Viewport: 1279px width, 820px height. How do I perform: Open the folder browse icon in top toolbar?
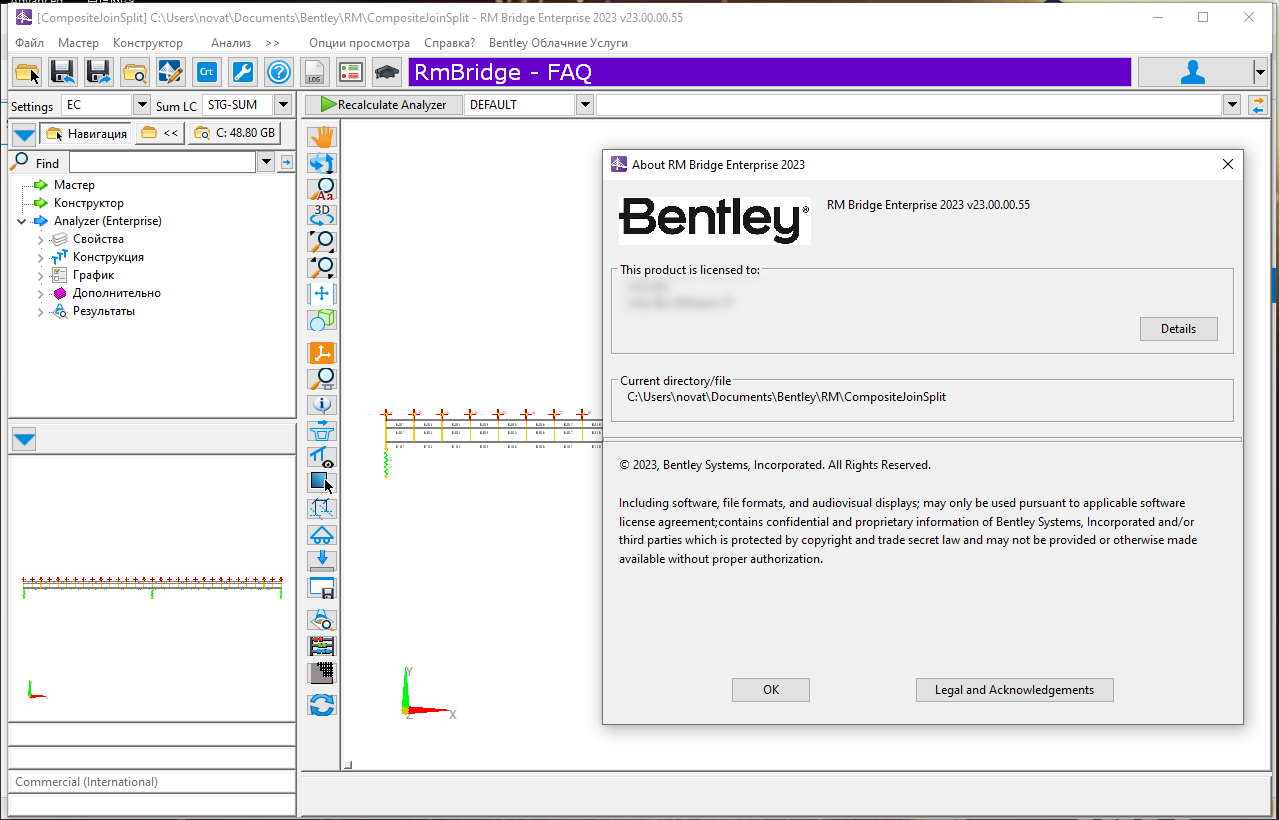tap(135, 72)
